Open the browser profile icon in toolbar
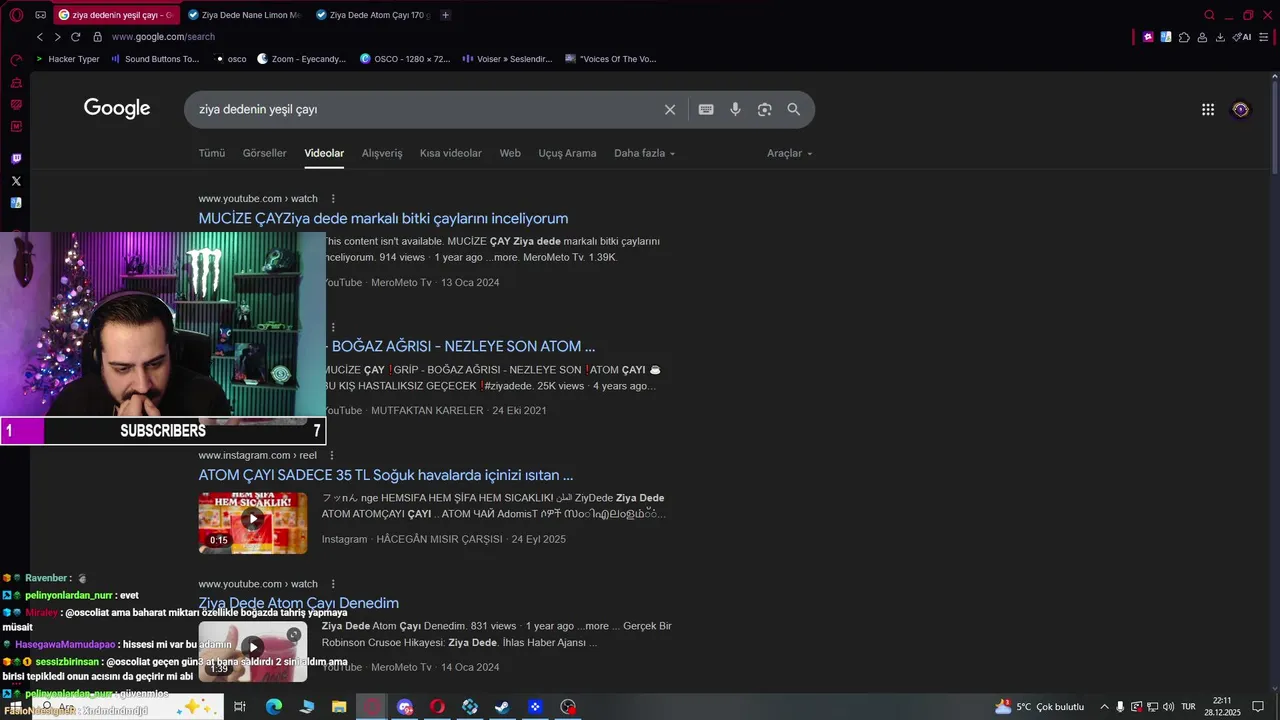Viewport: 1280px width, 720px height. pyautogui.click(x=1202, y=37)
